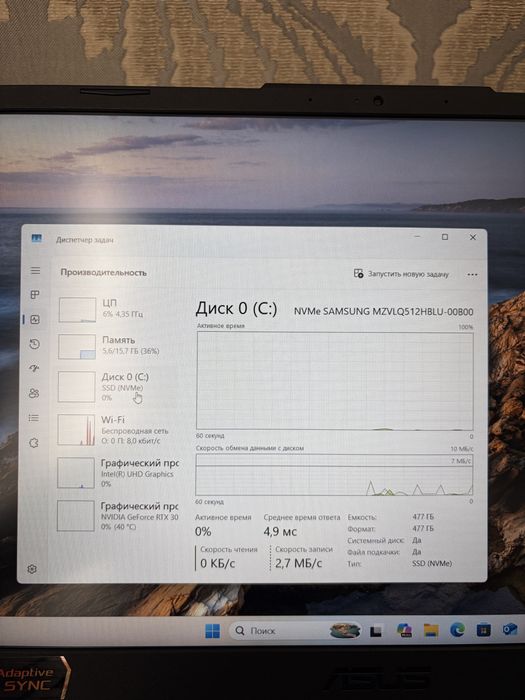Click the Windows Start button
This screenshot has width=525, height=700.
[212, 631]
